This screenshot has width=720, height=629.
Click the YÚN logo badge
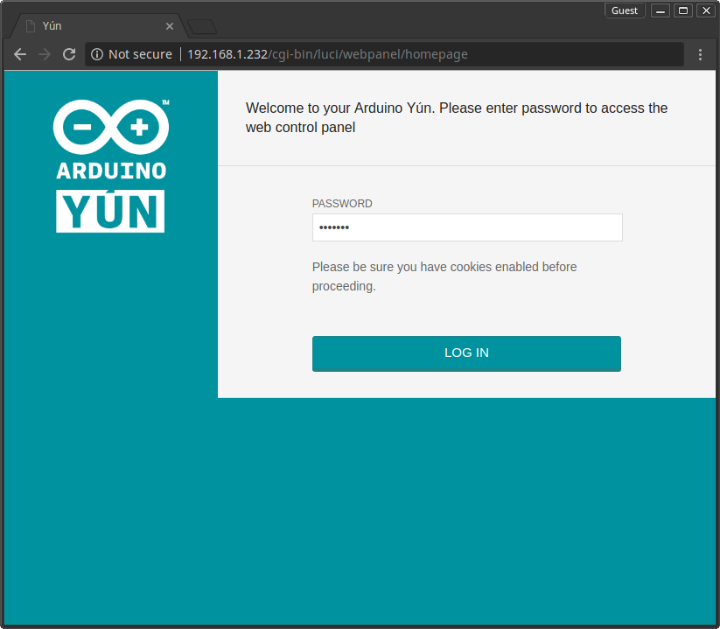[110, 211]
